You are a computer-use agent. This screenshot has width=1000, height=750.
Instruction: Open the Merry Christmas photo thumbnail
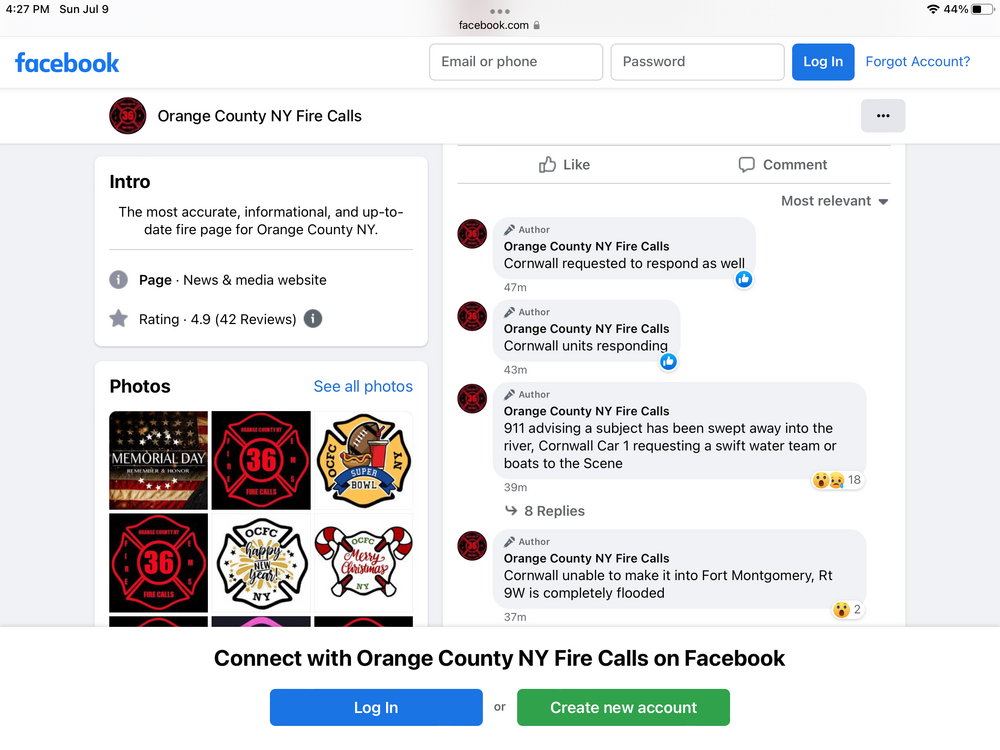[364, 563]
